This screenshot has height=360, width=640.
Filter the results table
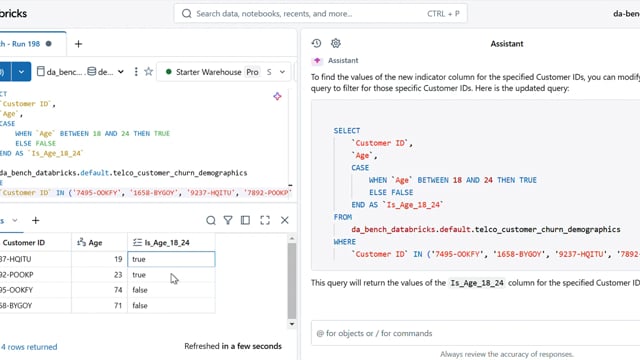click(x=228, y=220)
